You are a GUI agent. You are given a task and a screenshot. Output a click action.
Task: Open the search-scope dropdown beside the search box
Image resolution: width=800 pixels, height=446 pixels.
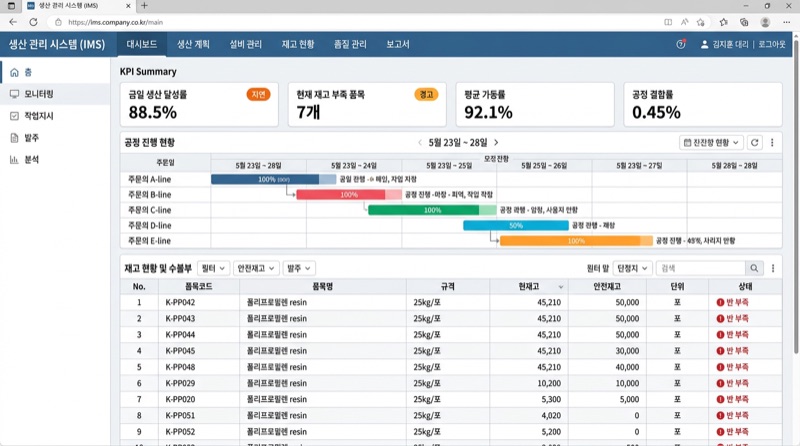632,268
